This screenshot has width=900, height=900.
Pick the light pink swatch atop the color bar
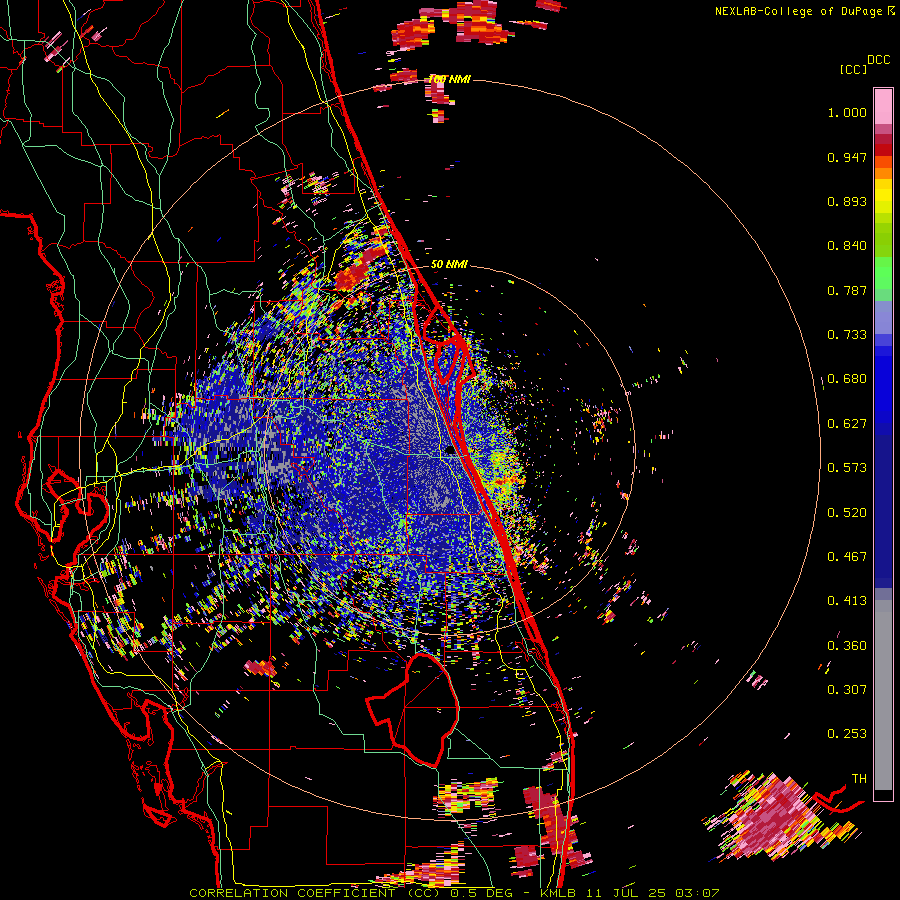point(883,106)
